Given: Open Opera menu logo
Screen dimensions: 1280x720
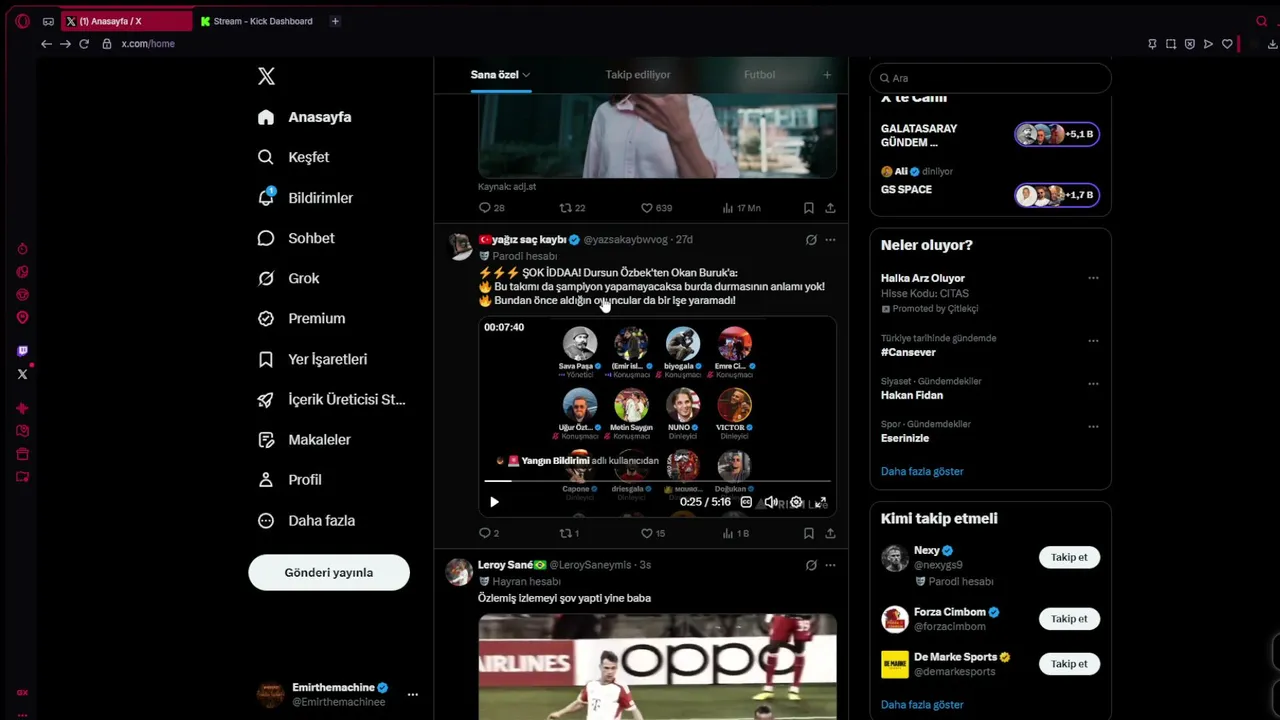Looking at the screenshot, I should click(x=22, y=21).
